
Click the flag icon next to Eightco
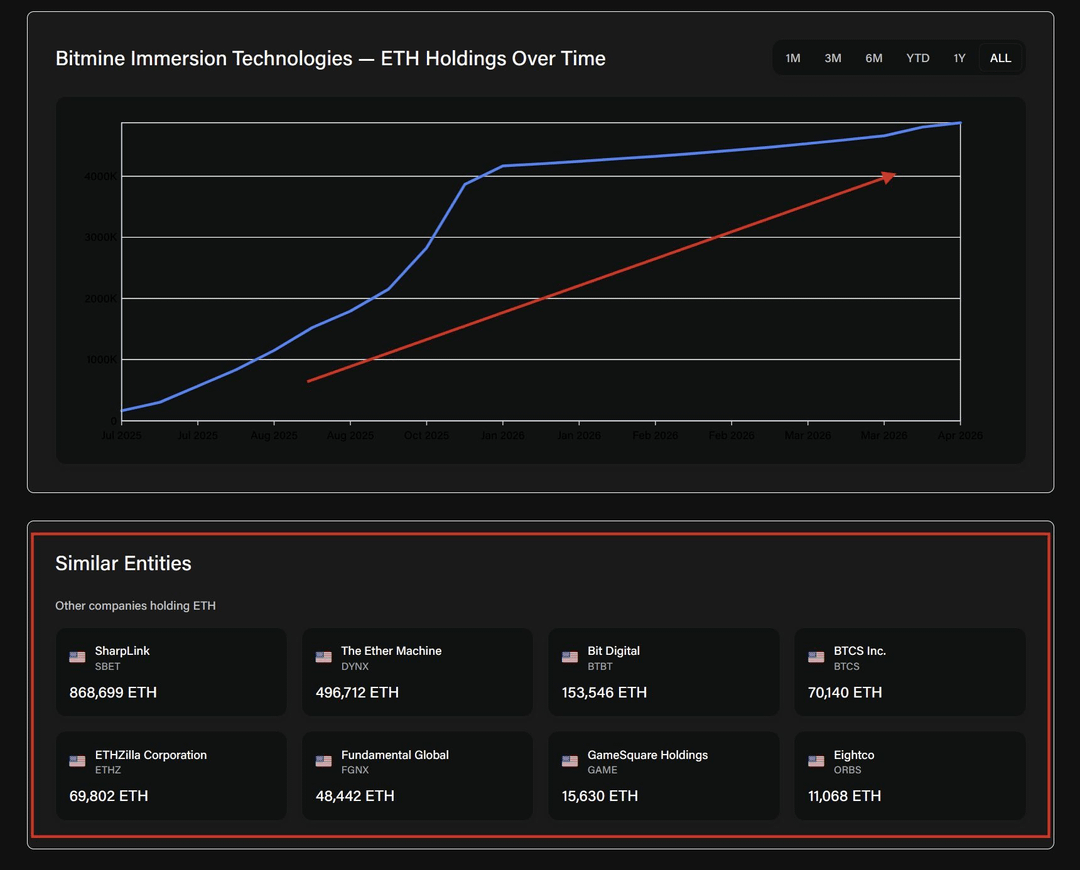point(816,761)
